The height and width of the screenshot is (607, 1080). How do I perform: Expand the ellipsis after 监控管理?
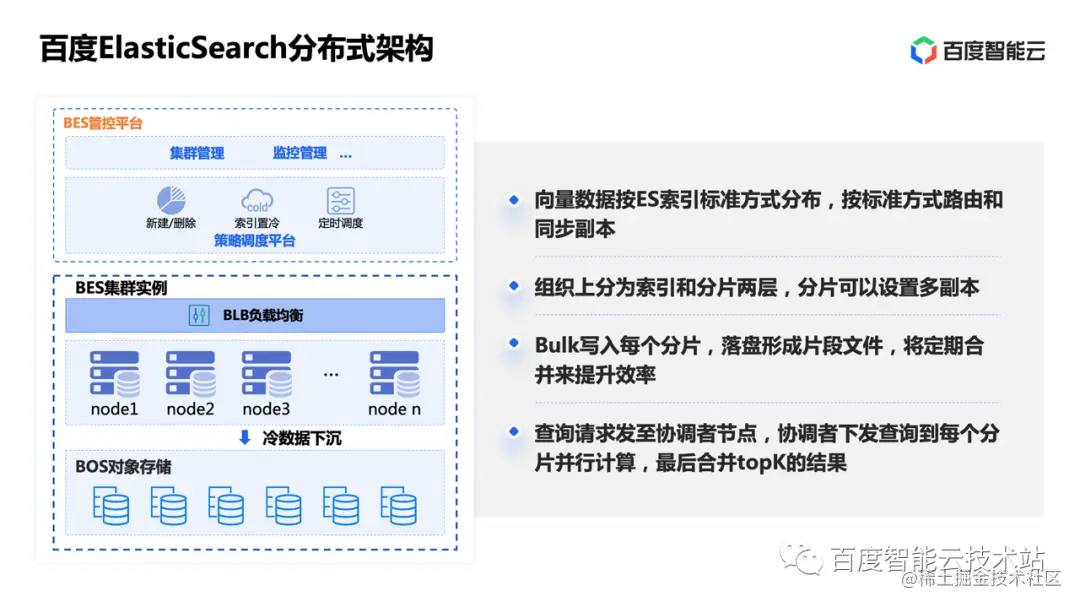(x=346, y=153)
